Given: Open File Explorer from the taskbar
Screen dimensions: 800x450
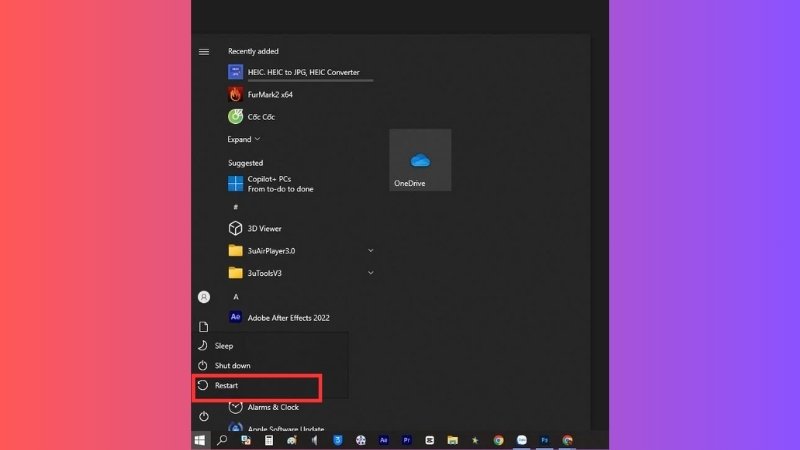Looking at the screenshot, I should tap(453, 440).
